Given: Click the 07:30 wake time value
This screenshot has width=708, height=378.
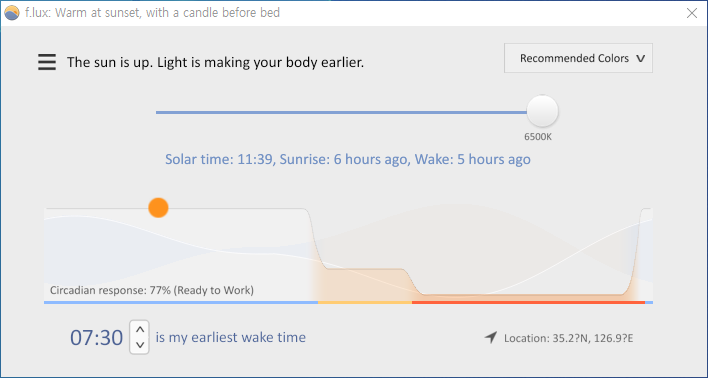Looking at the screenshot, I should click(x=96, y=338).
